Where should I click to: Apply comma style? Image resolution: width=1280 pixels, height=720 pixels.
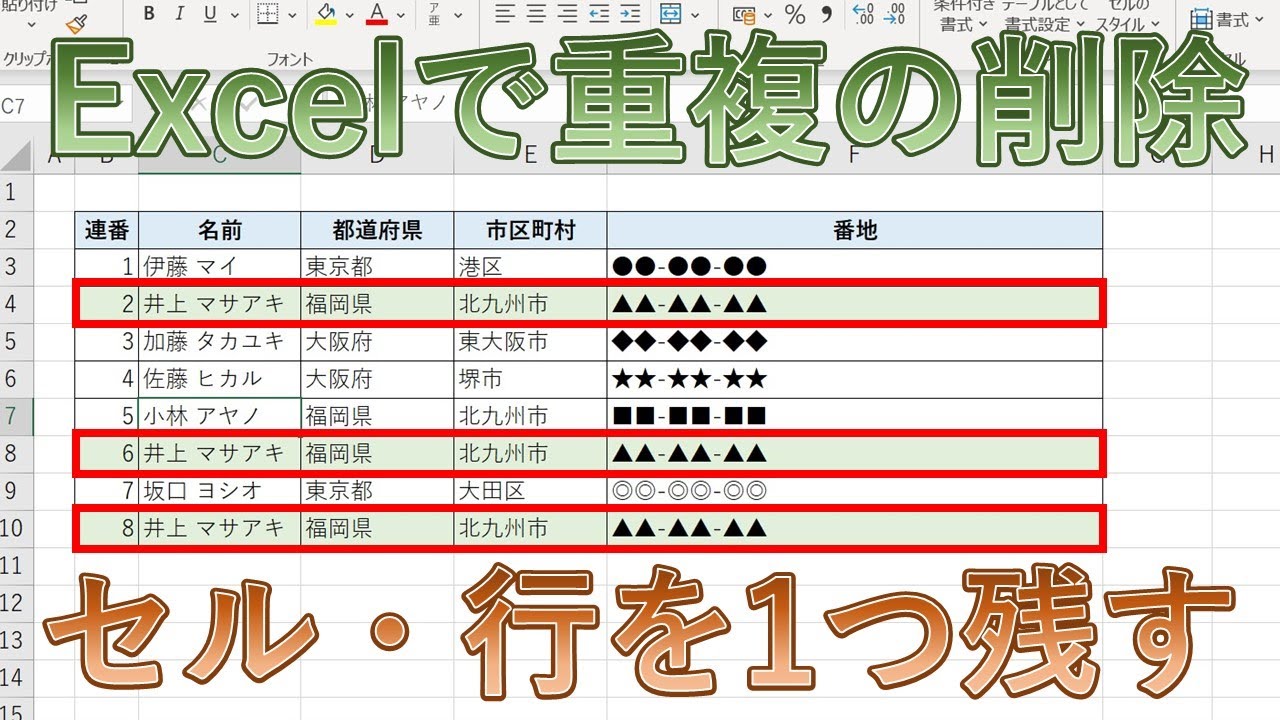[826, 14]
